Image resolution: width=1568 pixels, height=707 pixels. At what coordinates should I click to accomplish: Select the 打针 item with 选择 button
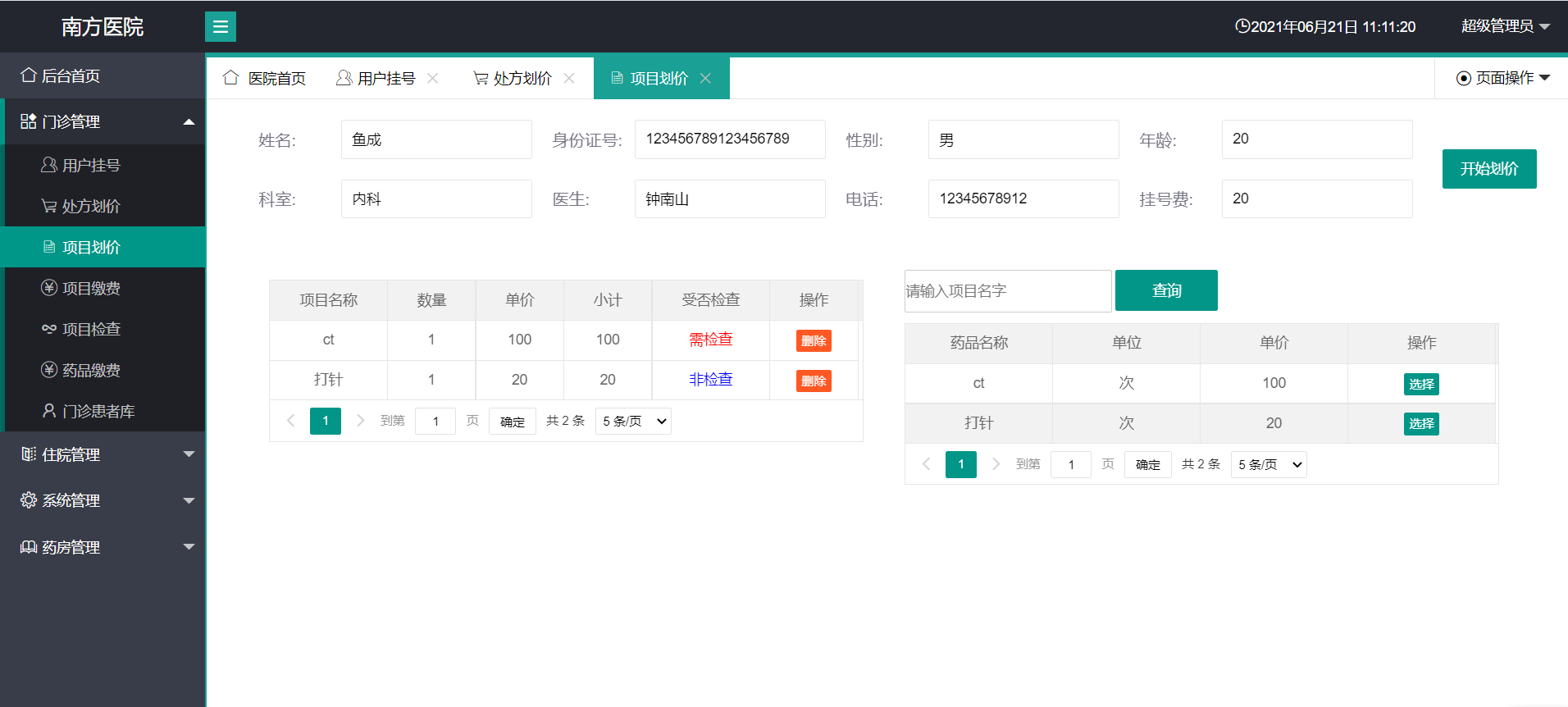coord(1421,424)
